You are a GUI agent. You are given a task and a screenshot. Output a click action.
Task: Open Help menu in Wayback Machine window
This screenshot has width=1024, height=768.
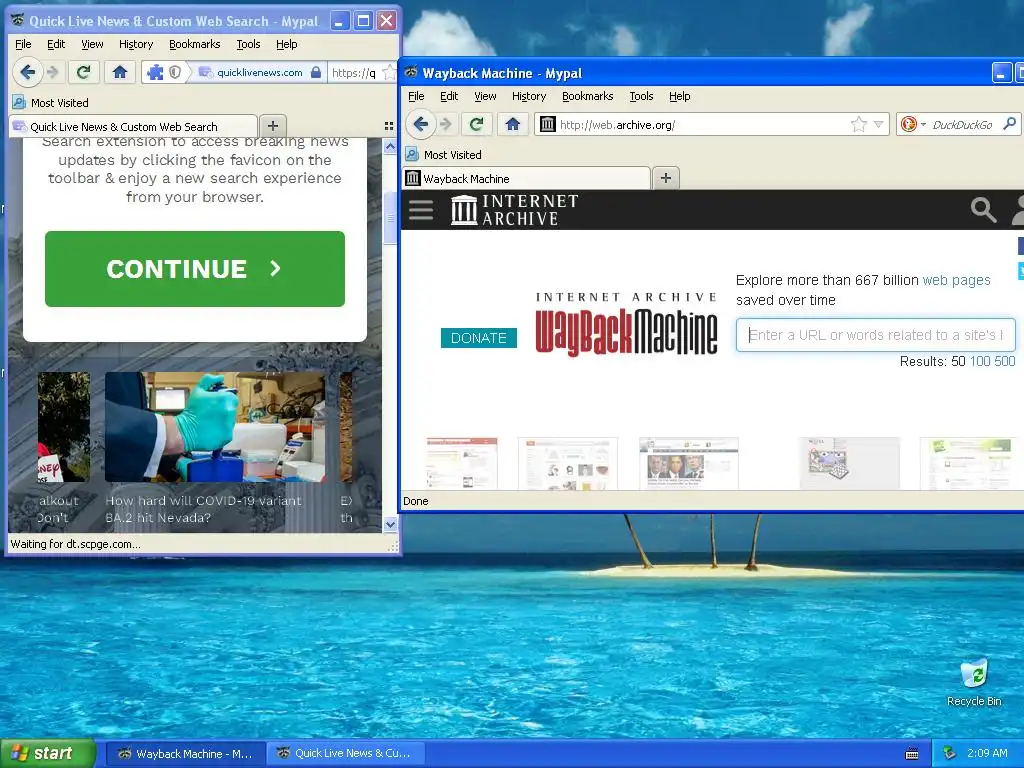(x=679, y=96)
